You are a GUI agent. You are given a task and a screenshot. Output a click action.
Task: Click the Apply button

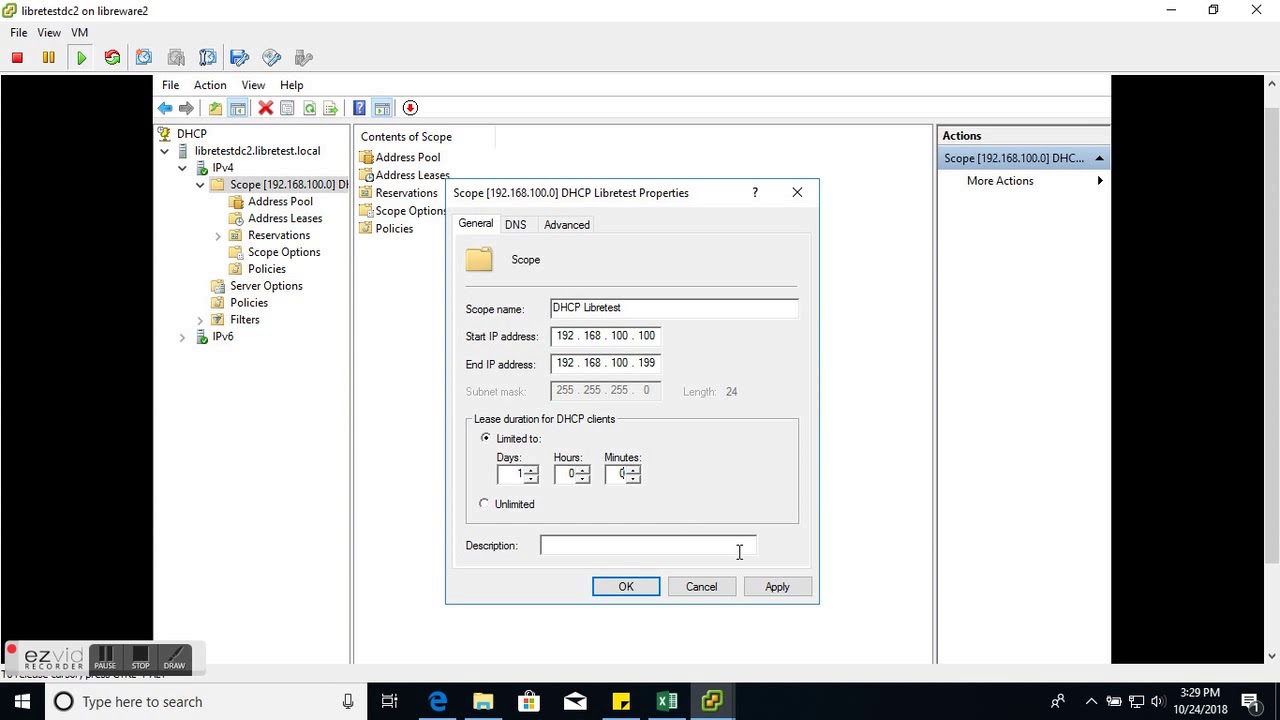pos(777,587)
